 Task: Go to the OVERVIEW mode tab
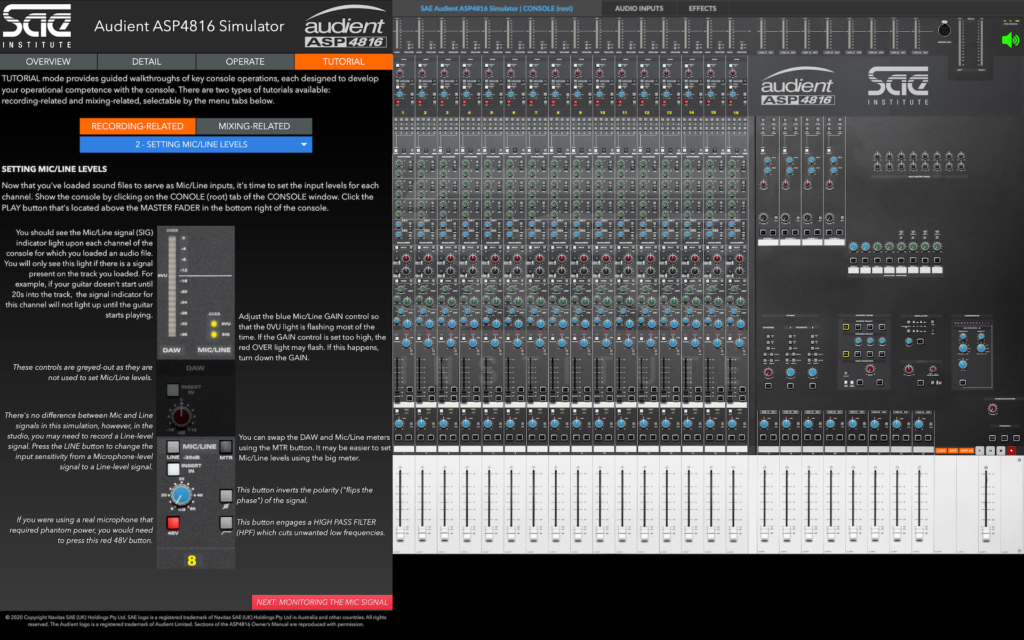click(48, 62)
